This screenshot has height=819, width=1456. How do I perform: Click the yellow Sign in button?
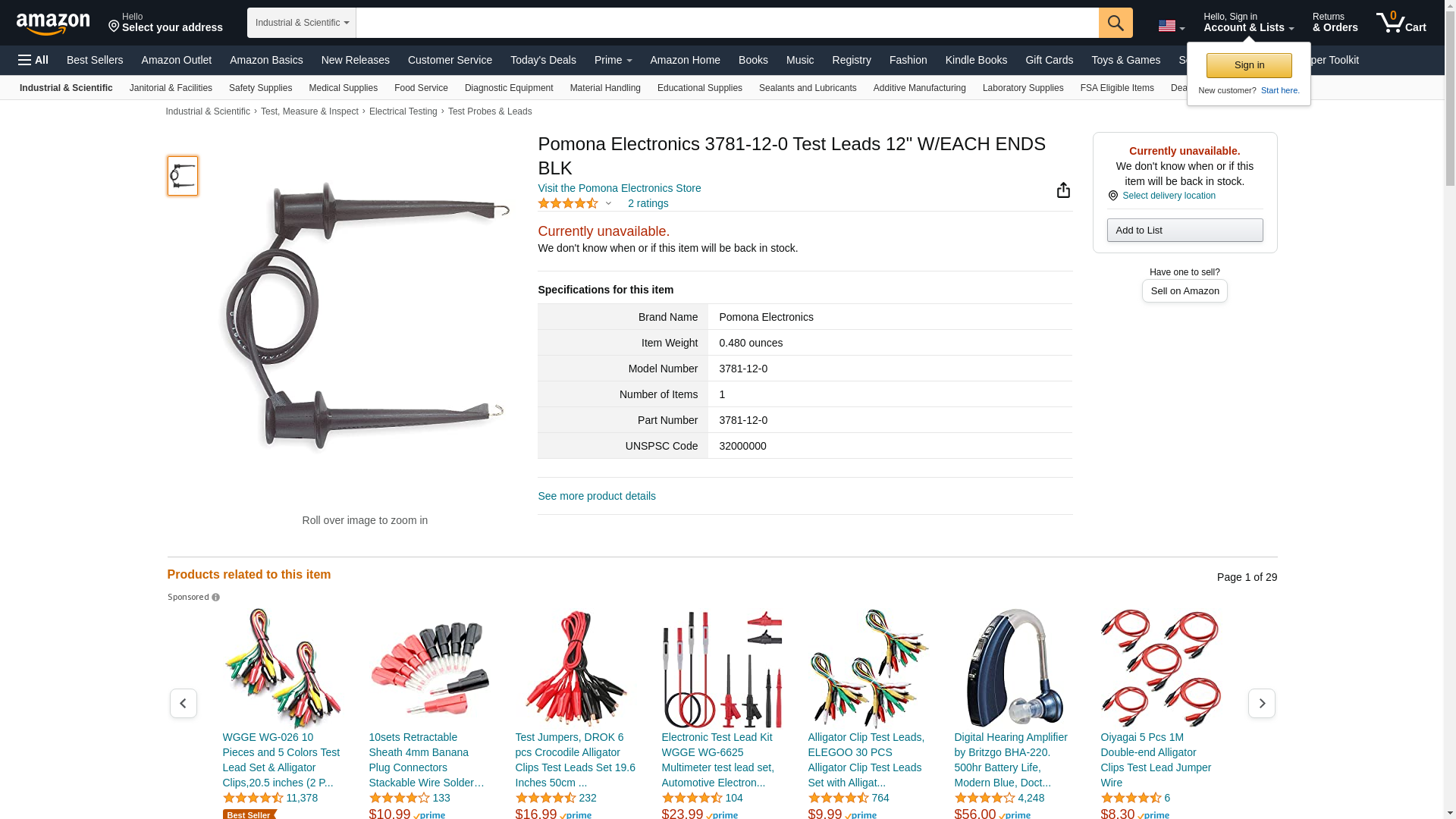(1249, 65)
